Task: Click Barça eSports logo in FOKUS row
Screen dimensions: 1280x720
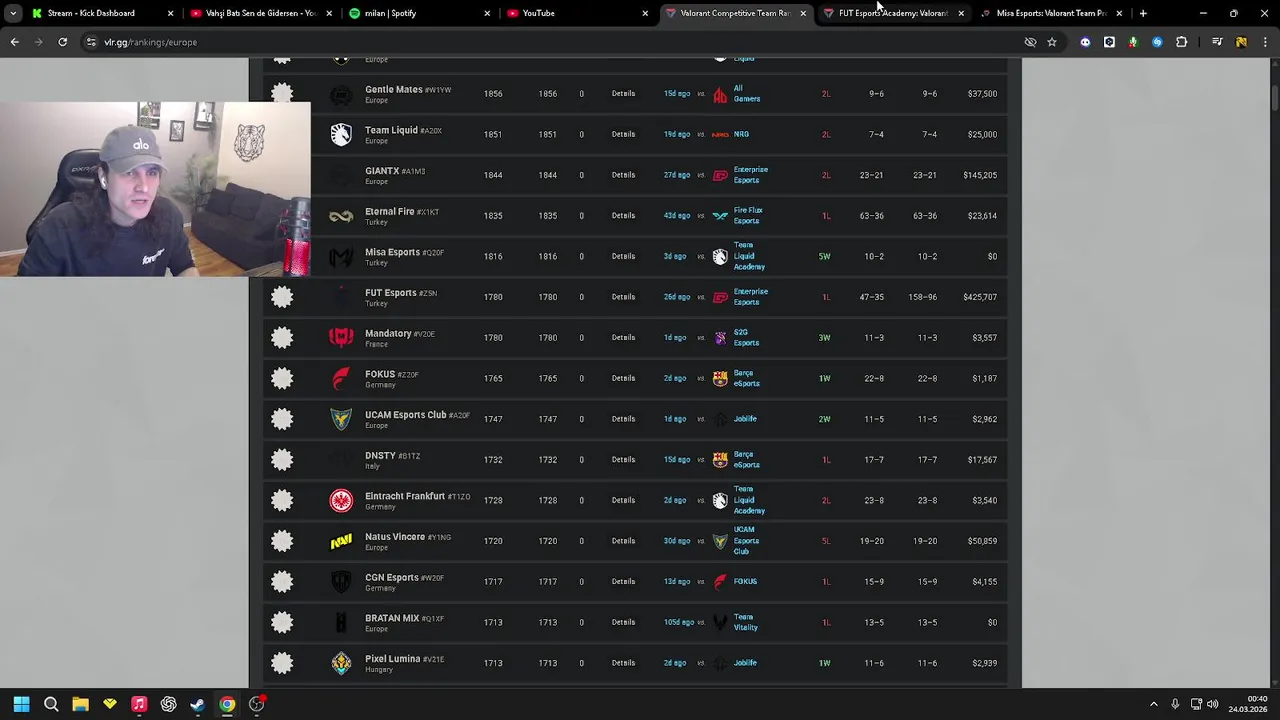Action: 720,378
